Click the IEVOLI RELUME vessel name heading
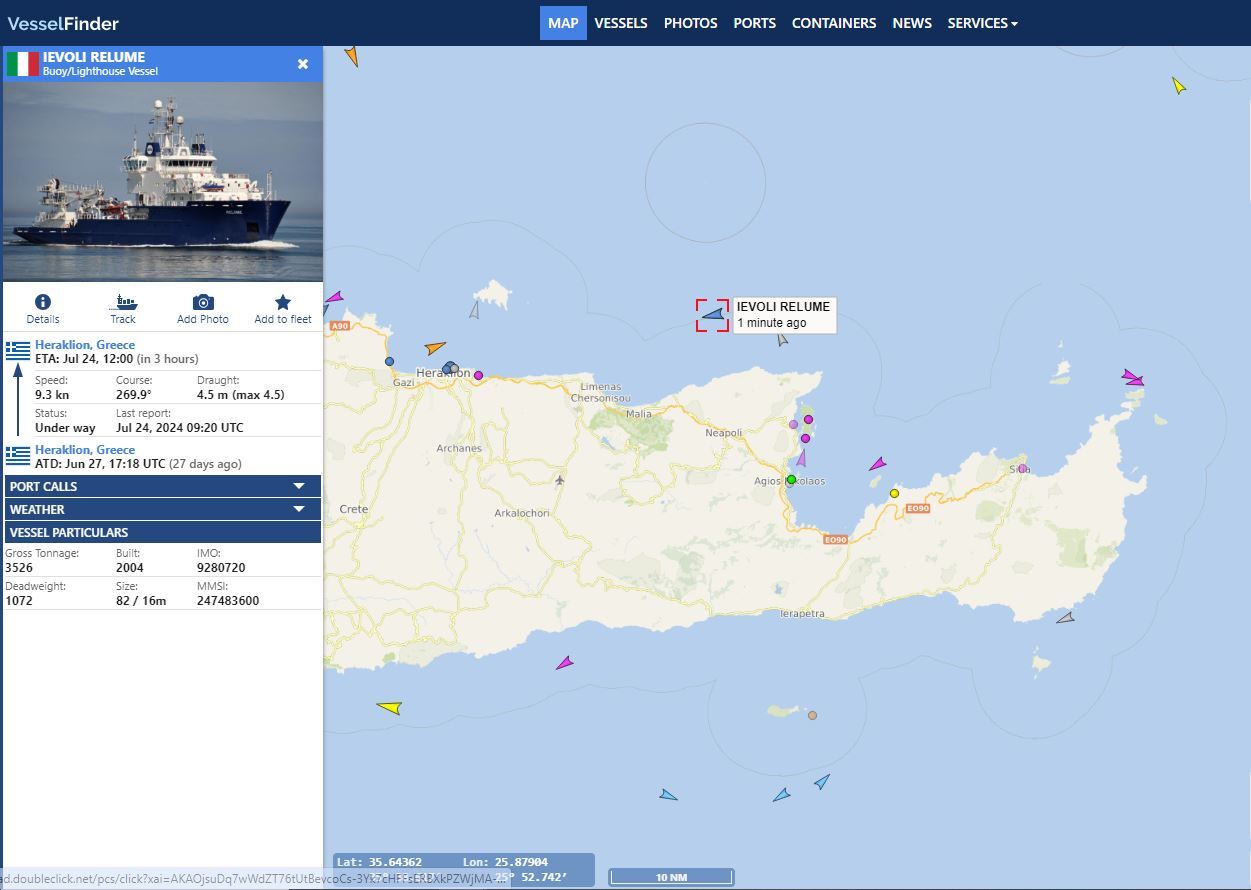This screenshot has width=1251, height=890. click(94, 57)
